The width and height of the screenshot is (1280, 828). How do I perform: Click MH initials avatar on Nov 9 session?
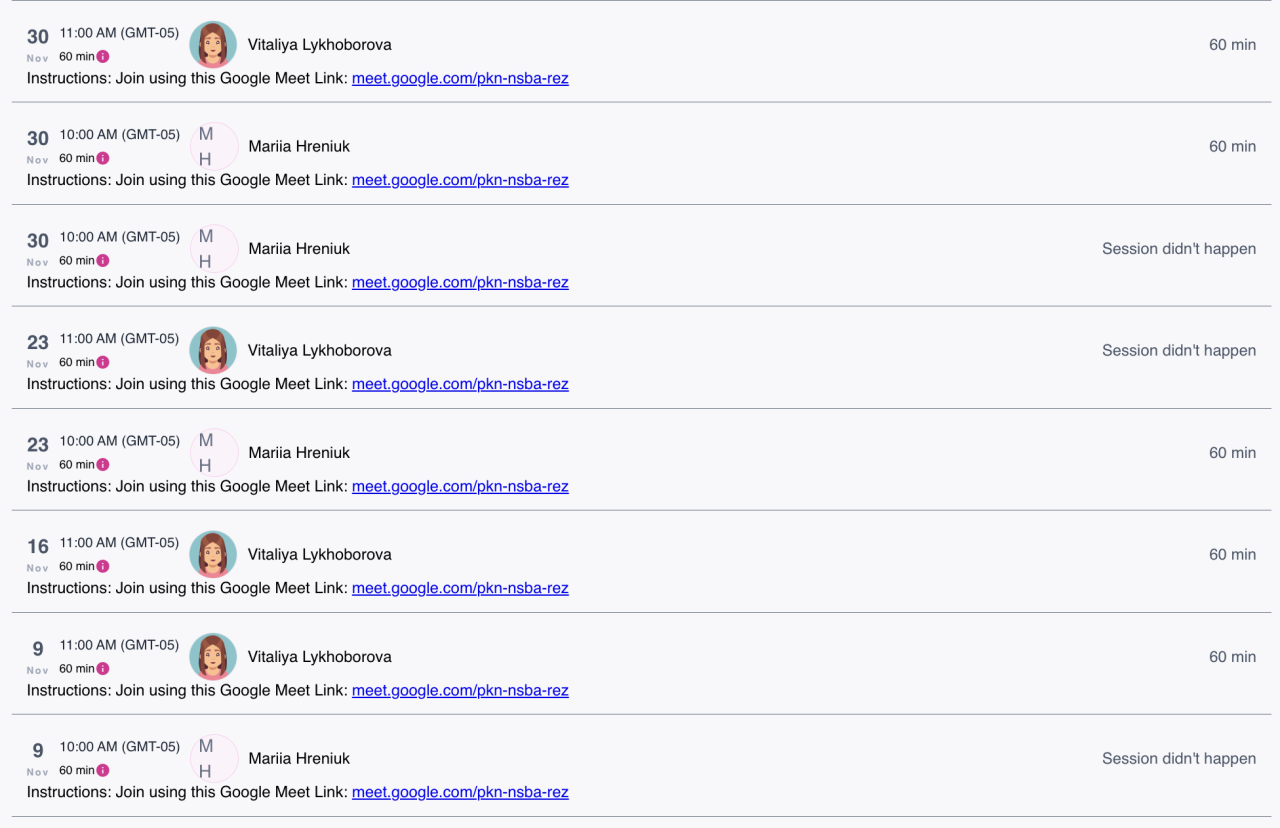click(213, 759)
